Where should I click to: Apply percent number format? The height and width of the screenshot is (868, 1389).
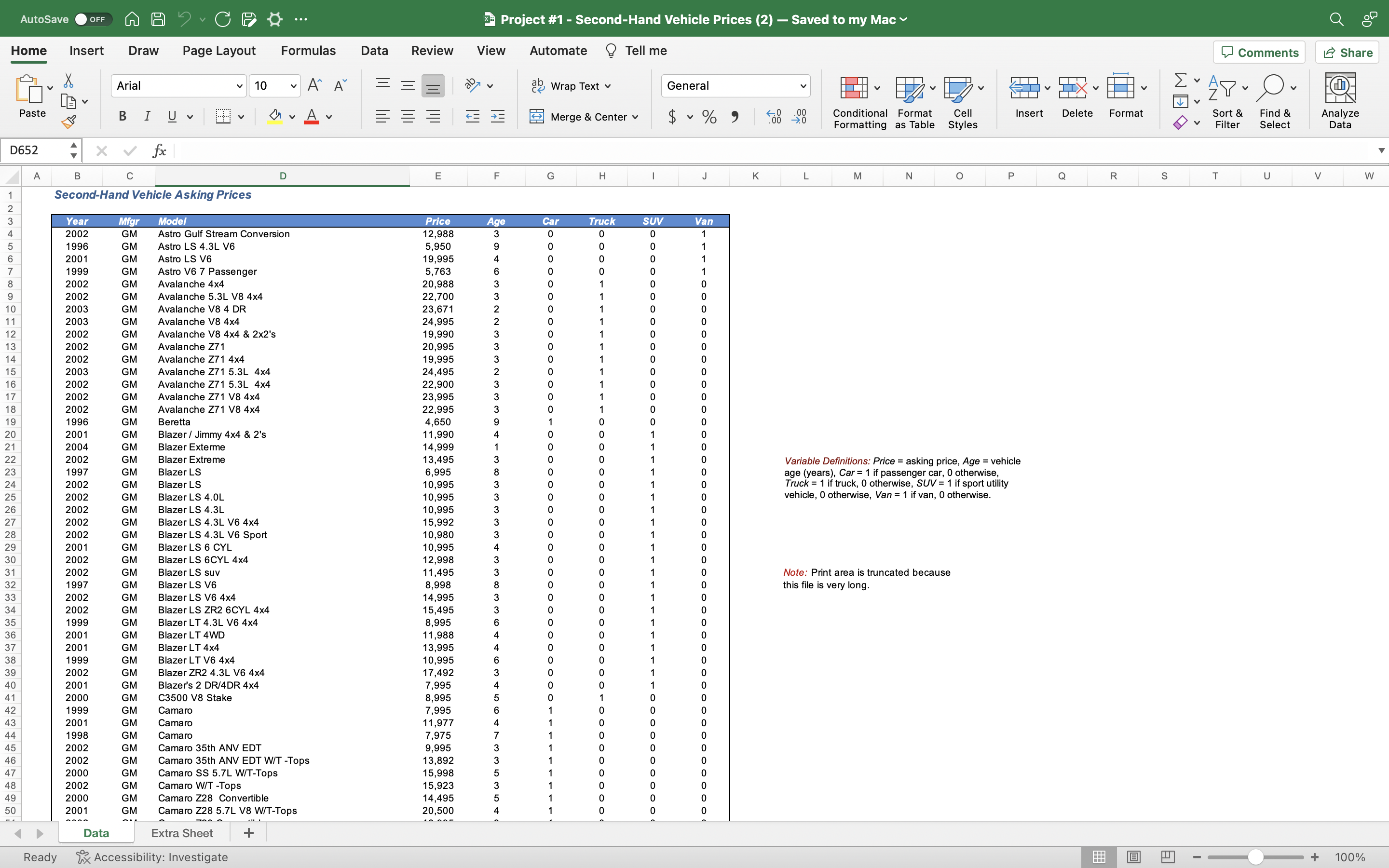[x=708, y=117]
